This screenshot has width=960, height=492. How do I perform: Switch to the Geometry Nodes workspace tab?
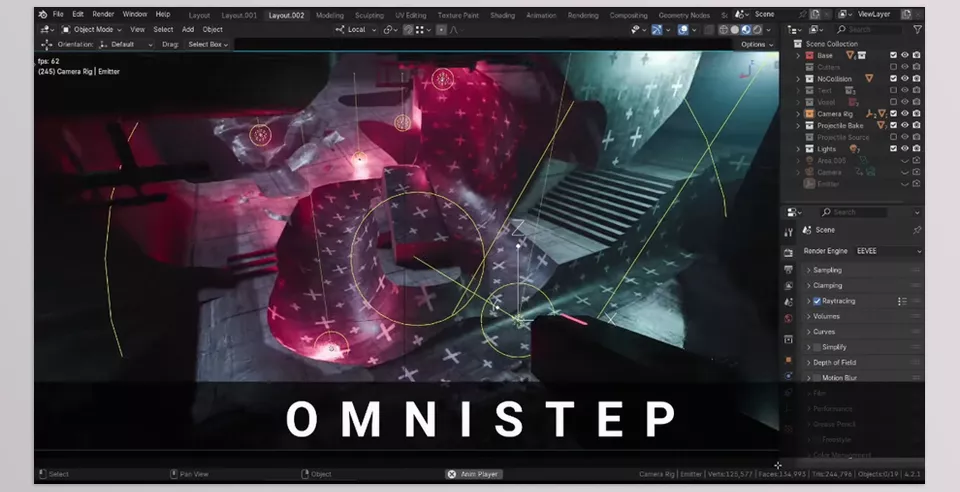684,15
